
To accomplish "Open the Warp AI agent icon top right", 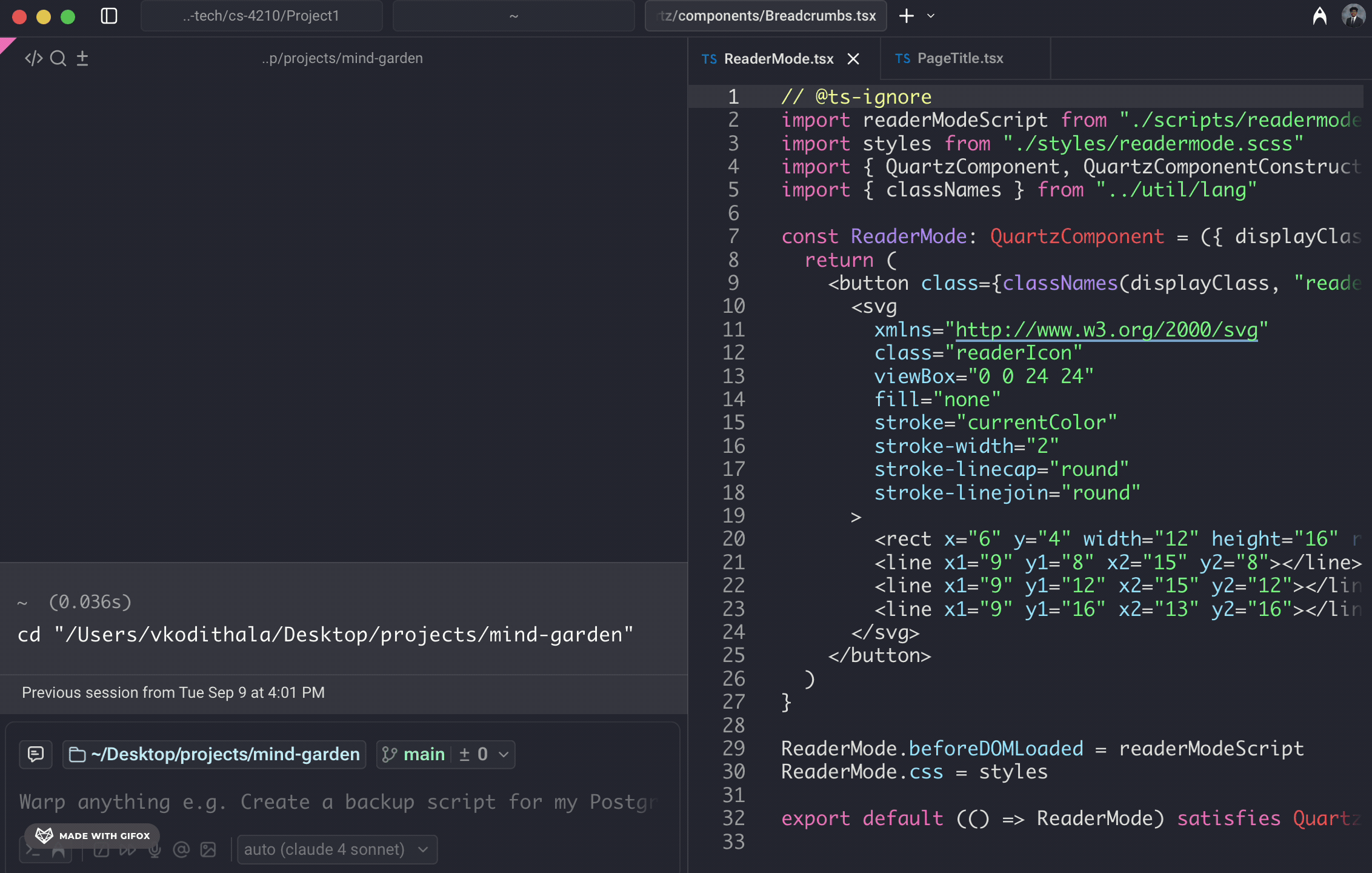I will coord(1319,16).
